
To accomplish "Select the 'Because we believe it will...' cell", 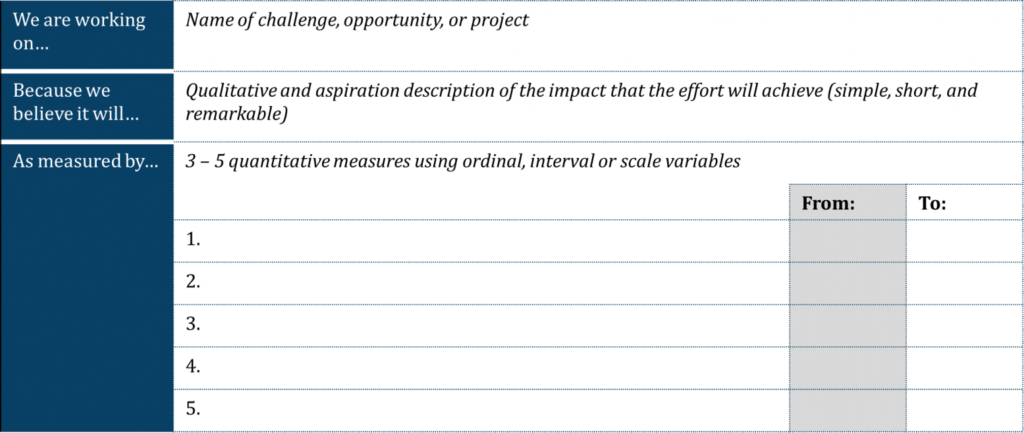I will coord(87,106).
